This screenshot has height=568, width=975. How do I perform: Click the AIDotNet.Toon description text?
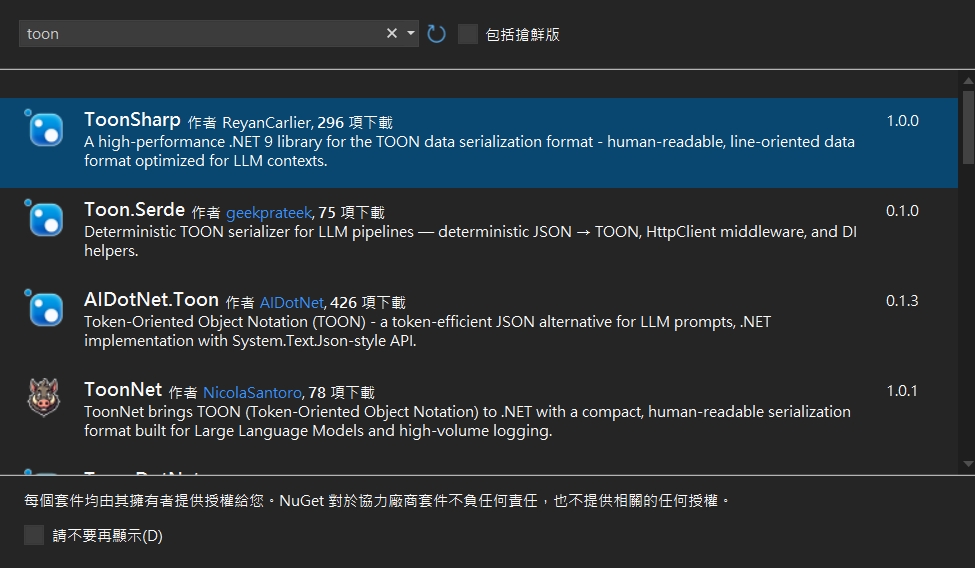[427, 331]
